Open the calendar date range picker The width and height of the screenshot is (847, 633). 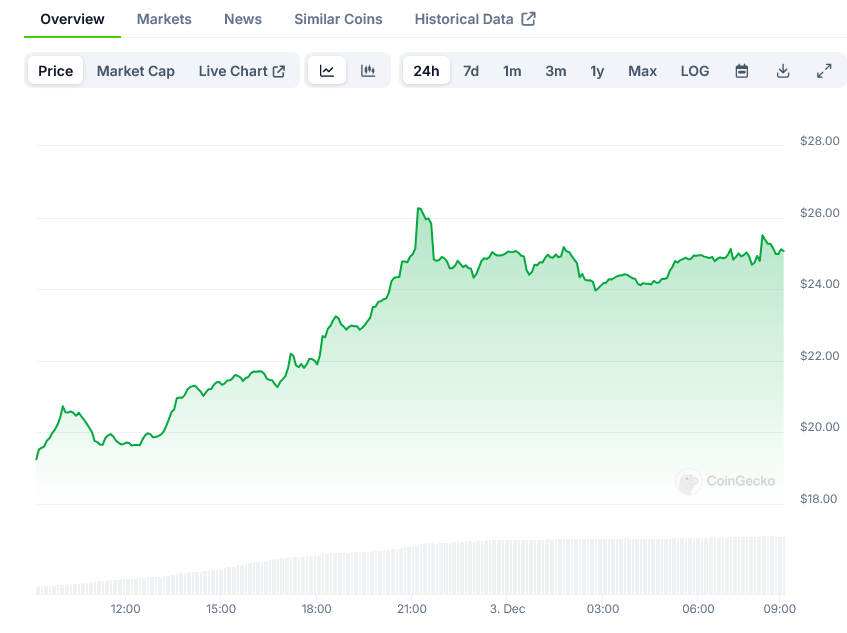tap(742, 71)
